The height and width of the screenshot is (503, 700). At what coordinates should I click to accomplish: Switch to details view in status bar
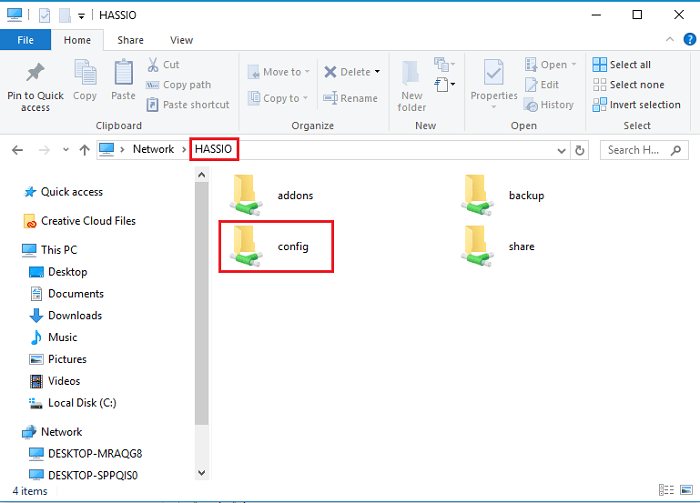(x=669, y=492)
